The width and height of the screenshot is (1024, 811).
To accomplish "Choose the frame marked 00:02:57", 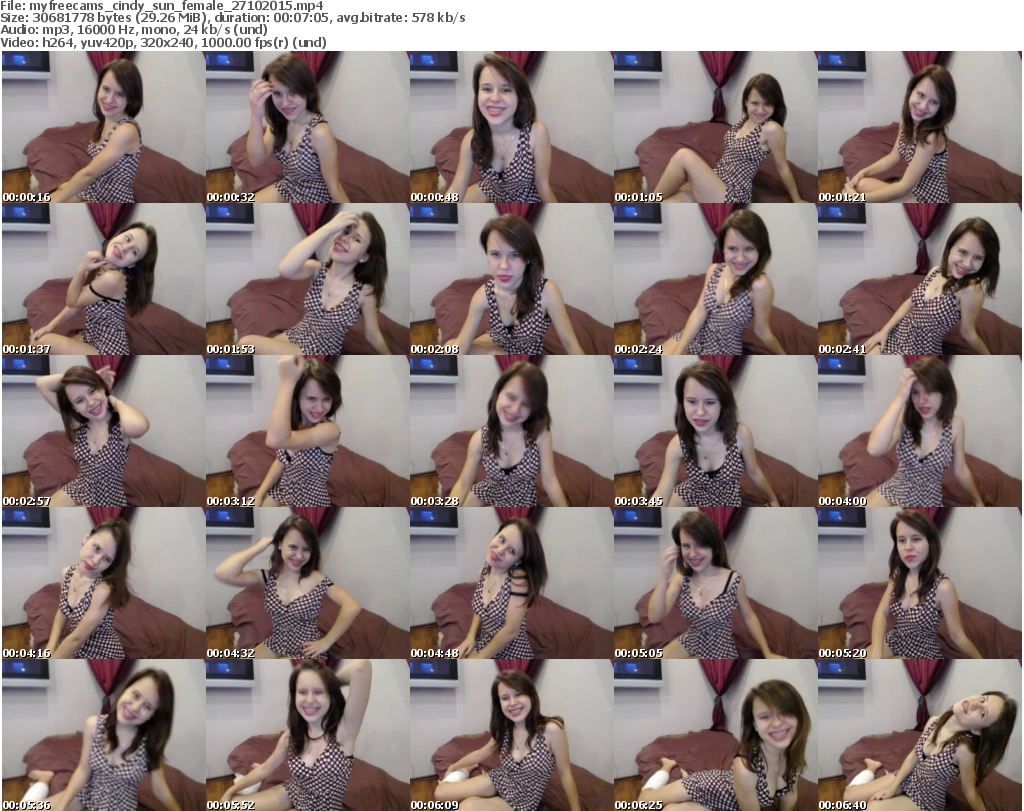I will pos(104,431).
